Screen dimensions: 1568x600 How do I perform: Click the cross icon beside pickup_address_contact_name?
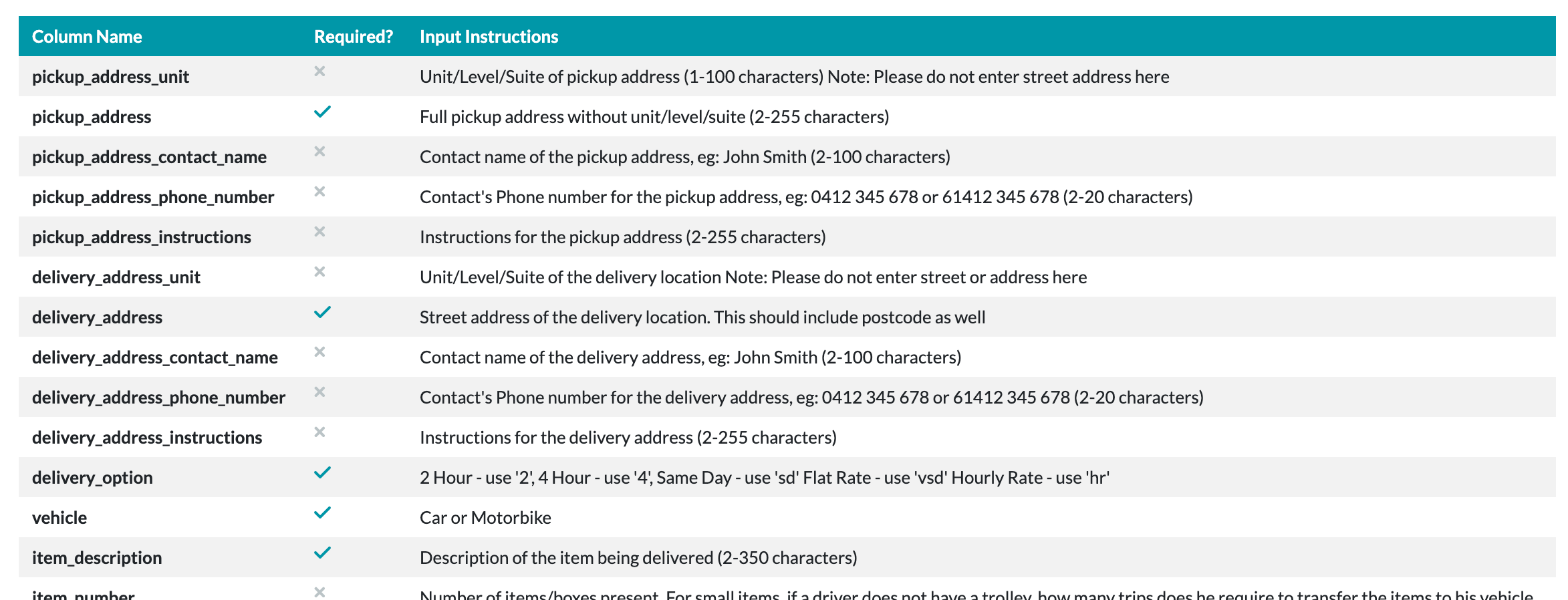(x=319, y=151)
